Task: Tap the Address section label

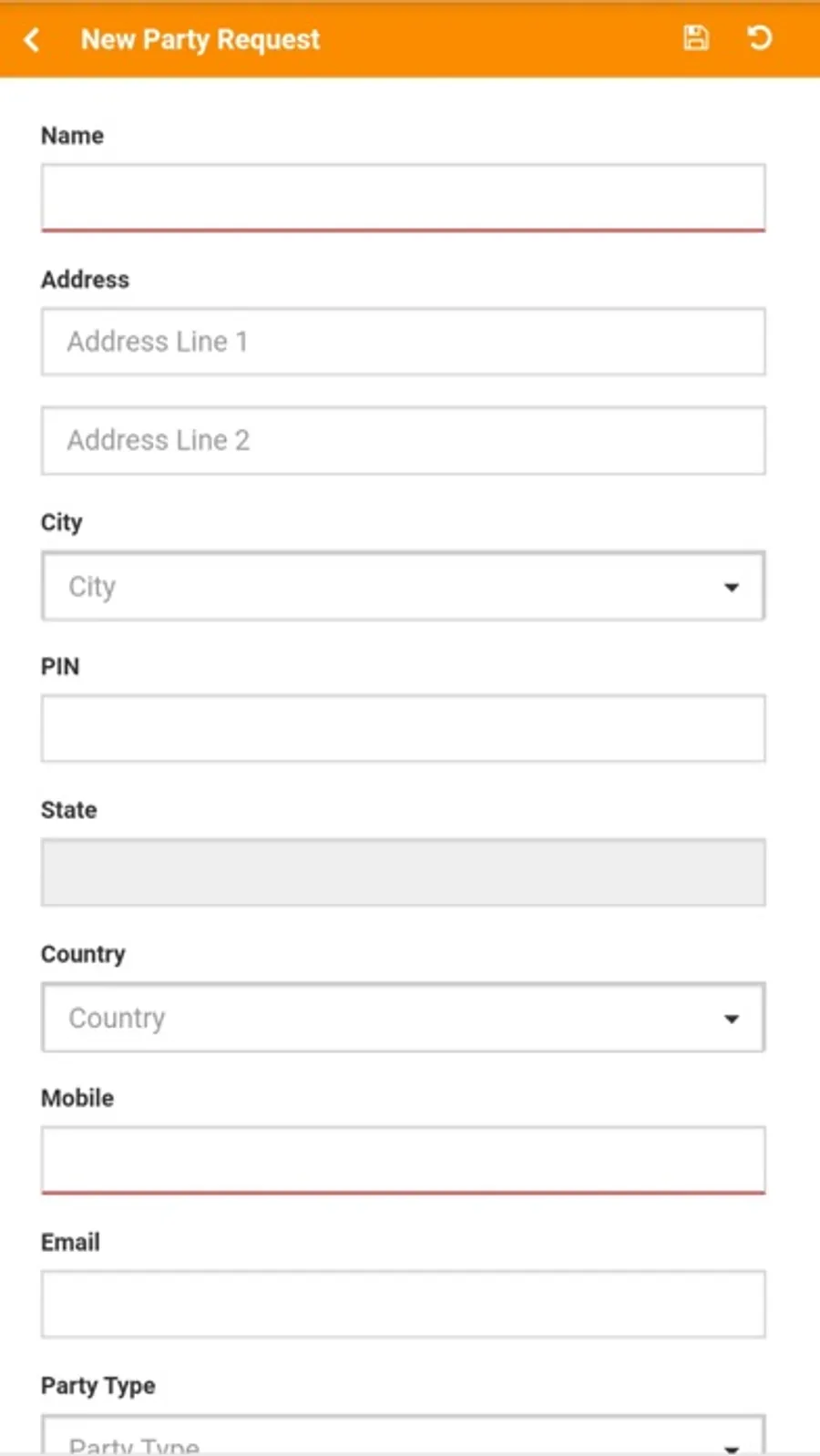Action: pyautogui.click(x=85, y=280)
